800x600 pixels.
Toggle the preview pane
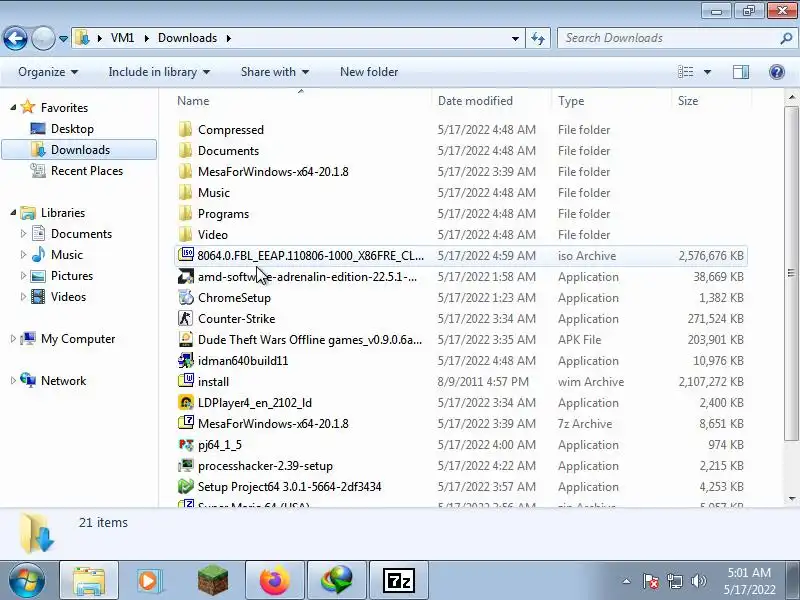coord(741,72)
